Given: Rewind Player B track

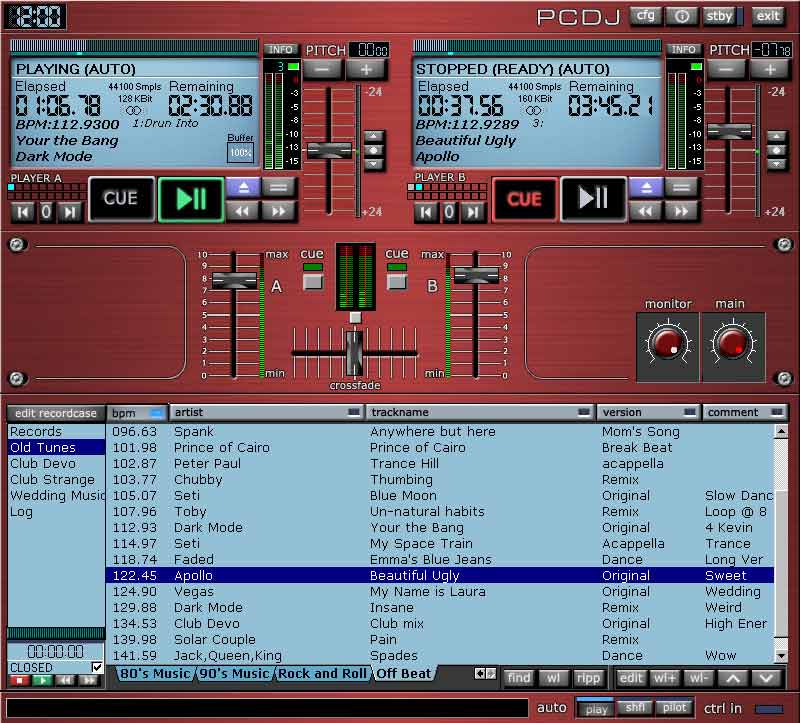Looking at the screenshot, I should 646,211.
